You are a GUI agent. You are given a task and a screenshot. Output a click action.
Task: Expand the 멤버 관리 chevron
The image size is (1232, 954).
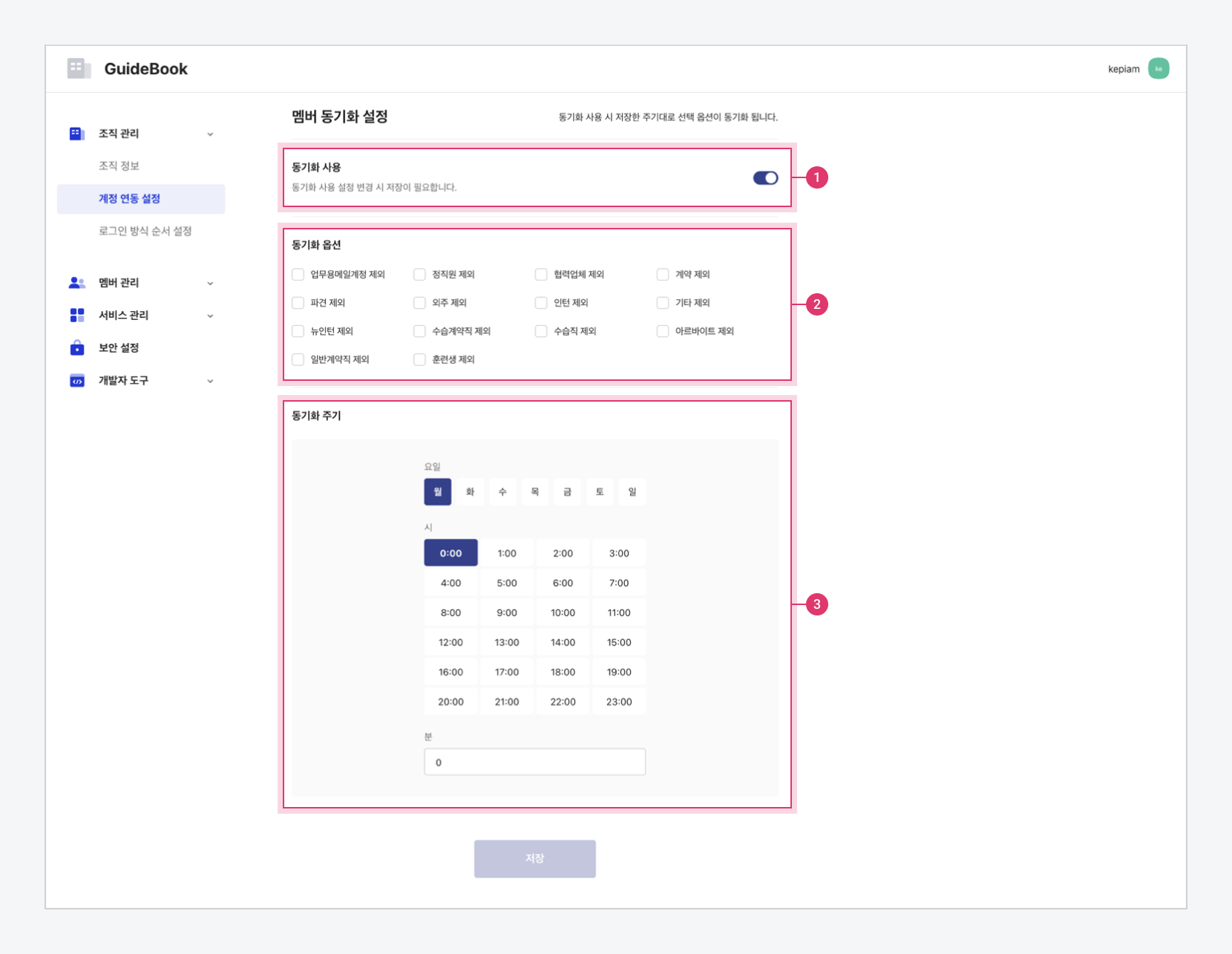click(210, 284)
